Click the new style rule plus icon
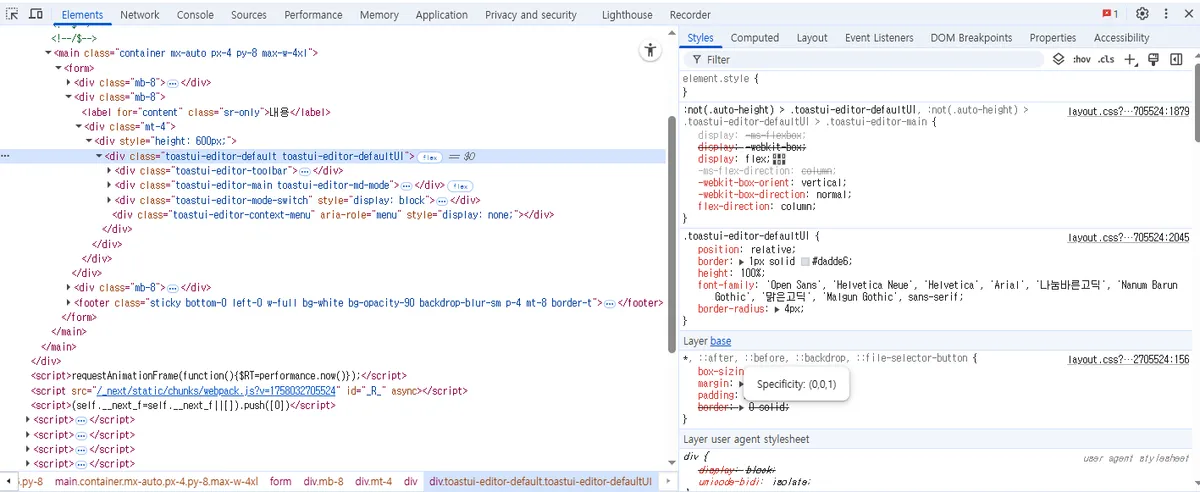The height and width of the screenshot is (492, 1200). point(1129,60)
